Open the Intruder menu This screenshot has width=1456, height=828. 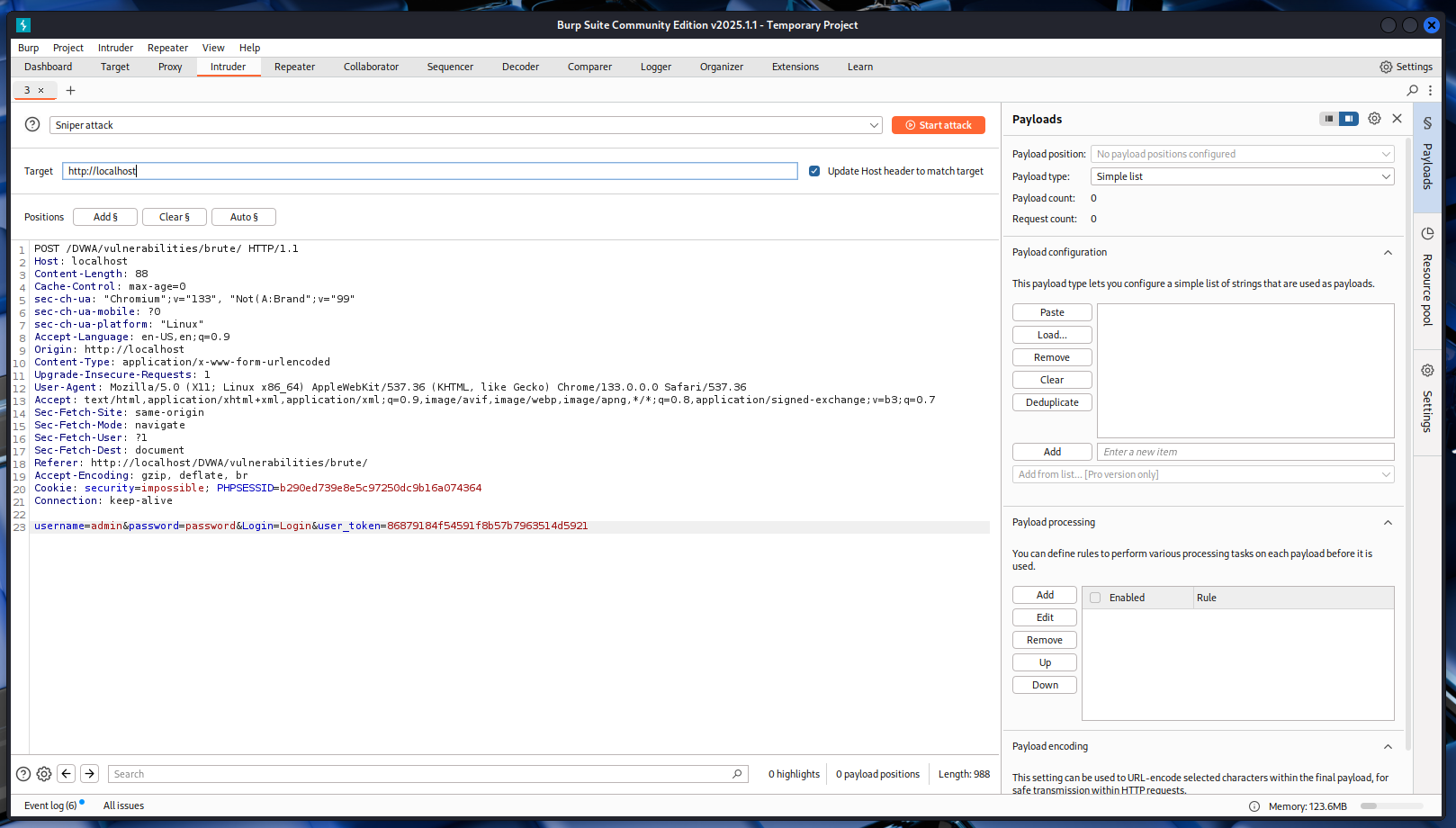pyautogui.click(x=115, y=48)
